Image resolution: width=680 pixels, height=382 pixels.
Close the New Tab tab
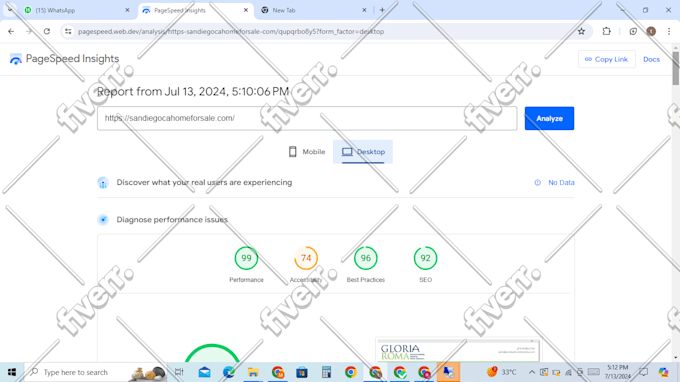click(364, 10)
